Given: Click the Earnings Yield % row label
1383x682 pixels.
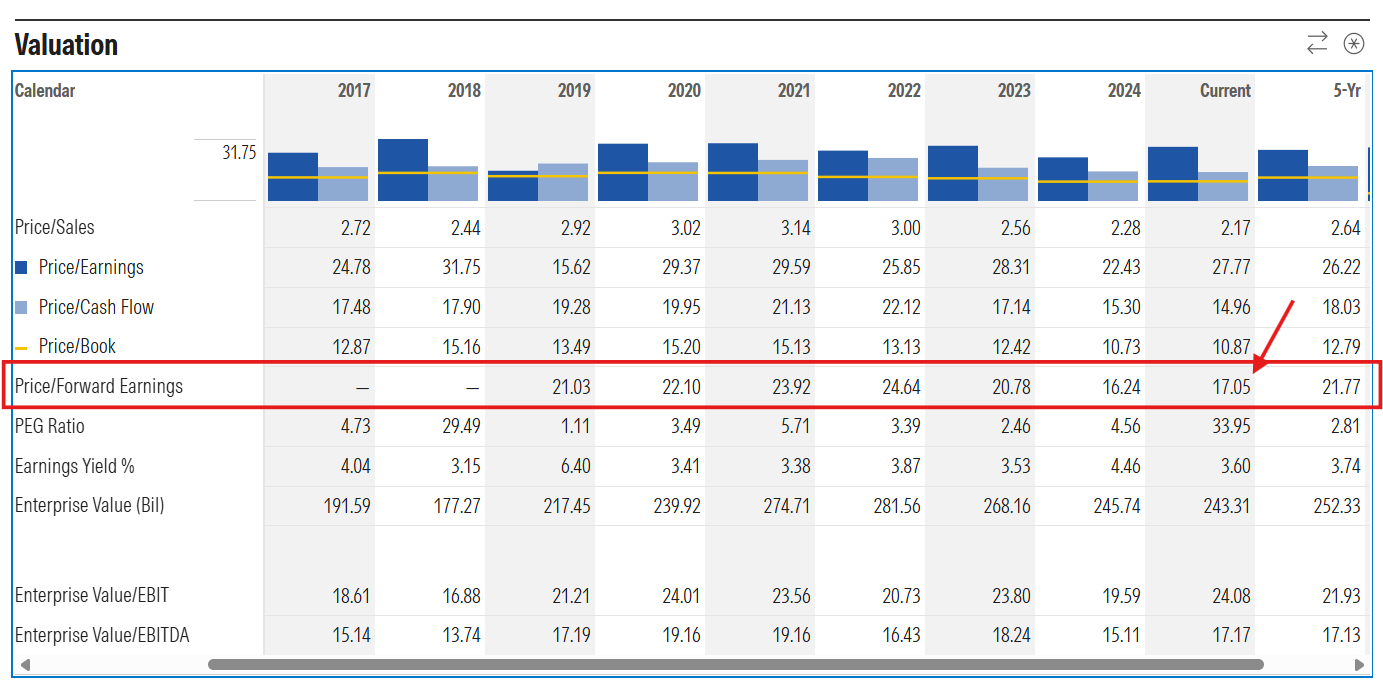Looking at the screenshot, I should pyautogui.click(x=74, y=466).
